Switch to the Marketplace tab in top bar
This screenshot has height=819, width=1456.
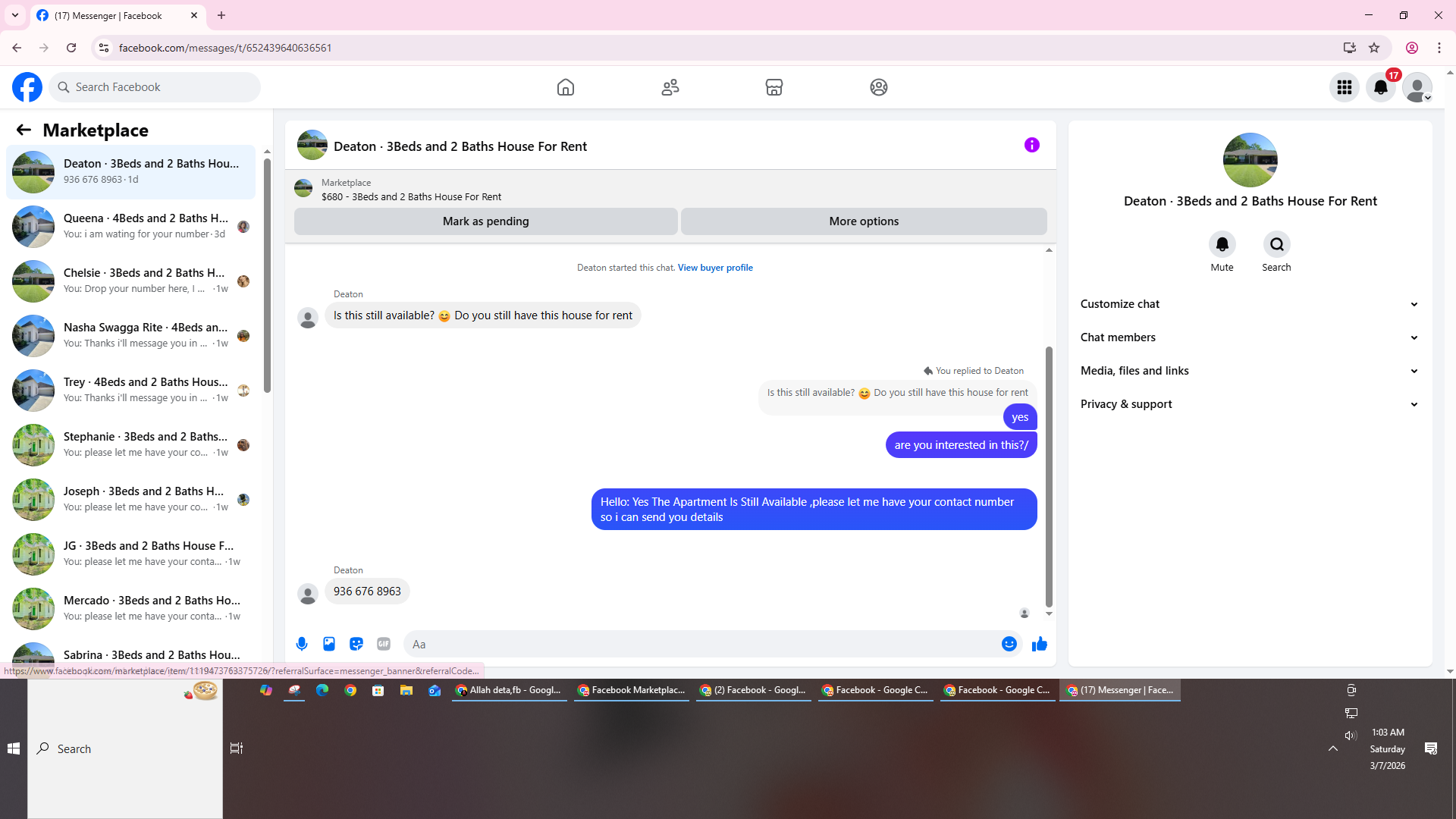(x=773, y=87)
